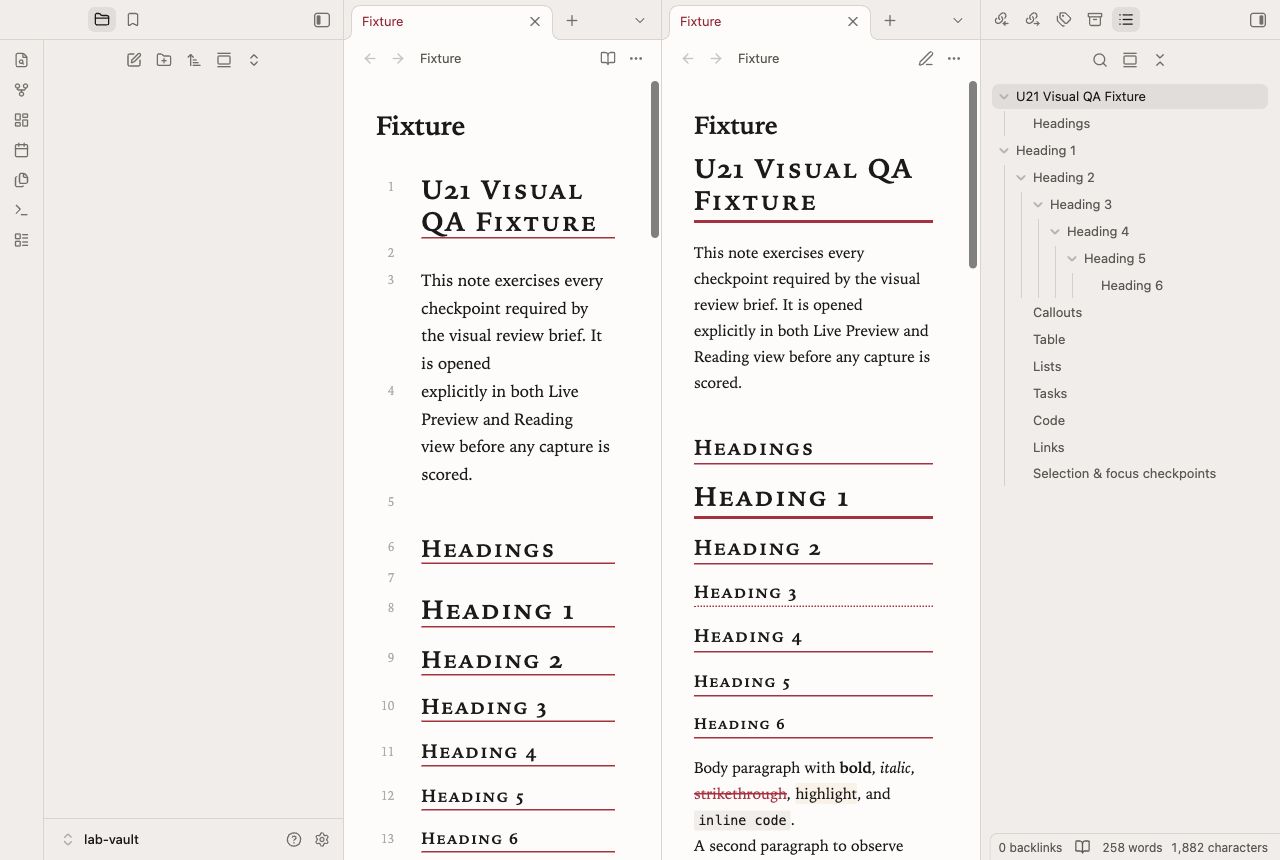Switch right Fixture pane to editing mode
Screen dimensions: 1280x860
point(926,59)
